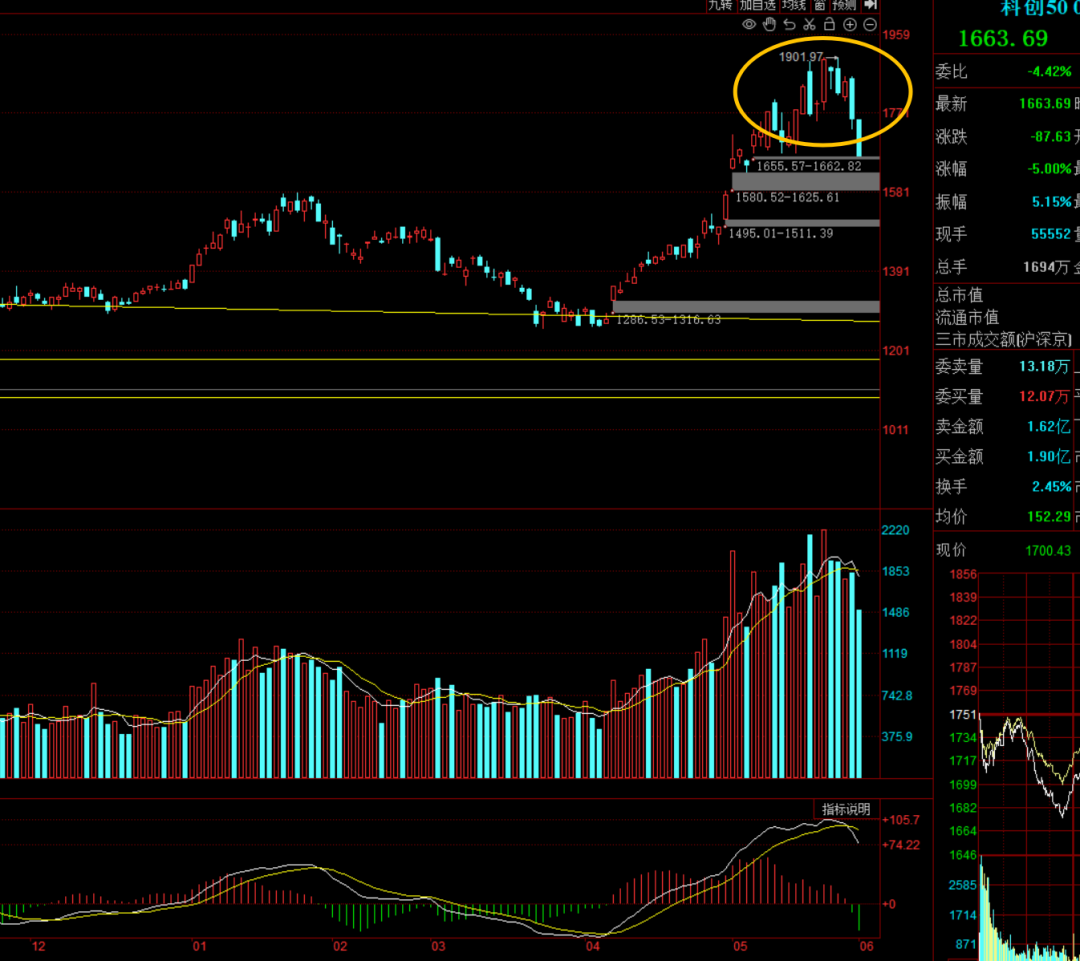Click the 2220 volume axis label

pyautogui.click(x=895, y=530)
